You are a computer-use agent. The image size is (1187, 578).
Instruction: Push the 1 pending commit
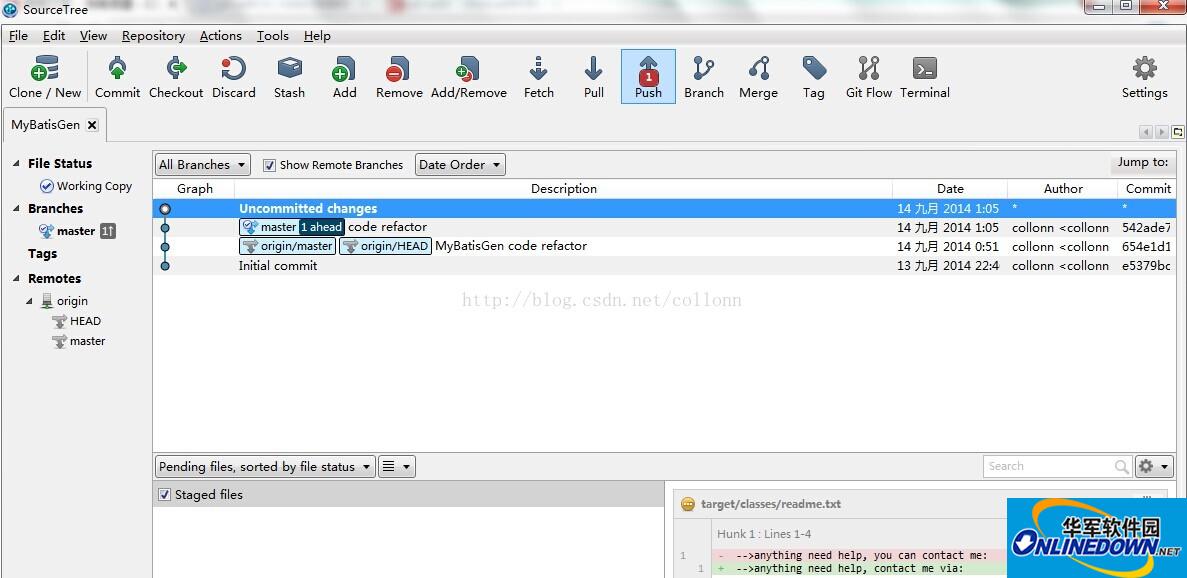pyautogui.click(x=648, y=76)
